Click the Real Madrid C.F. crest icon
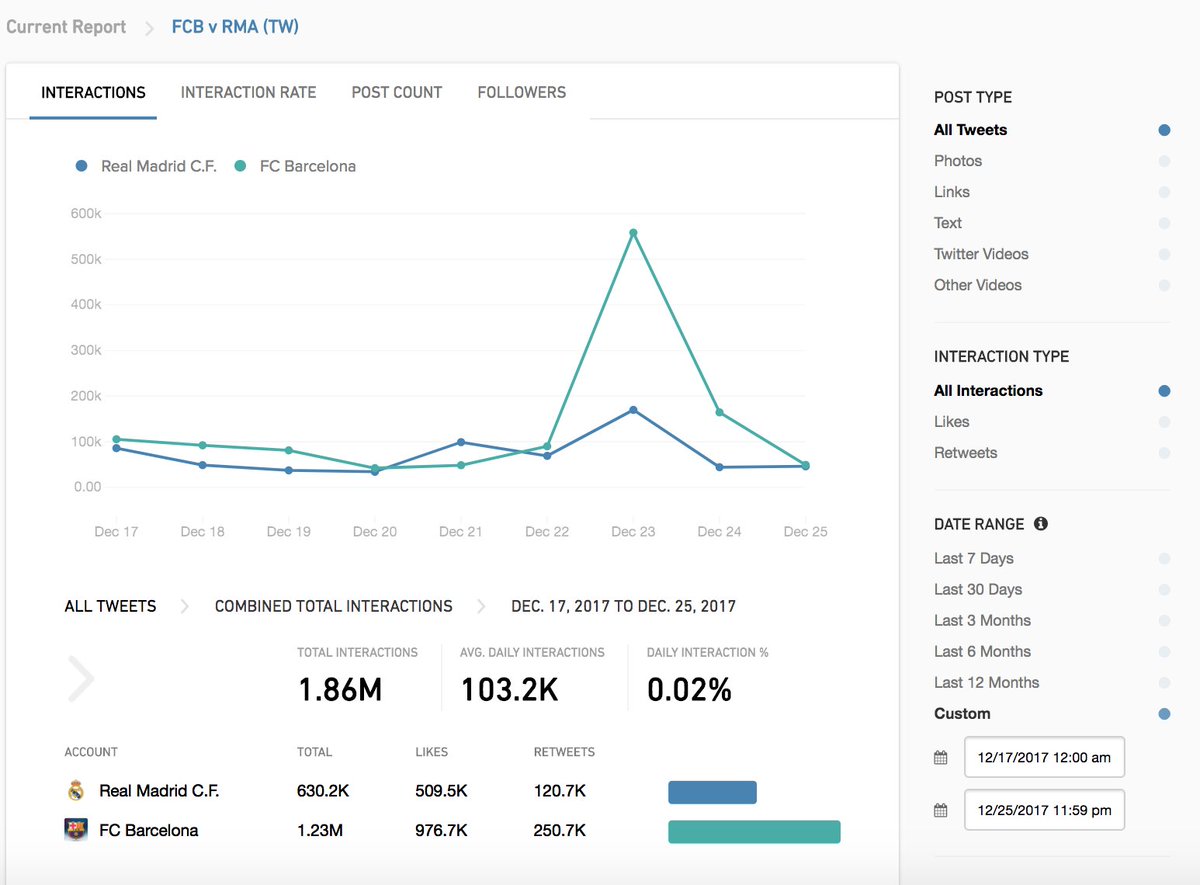The width and height of the screenshot is (1200, 885). (76, 791)
